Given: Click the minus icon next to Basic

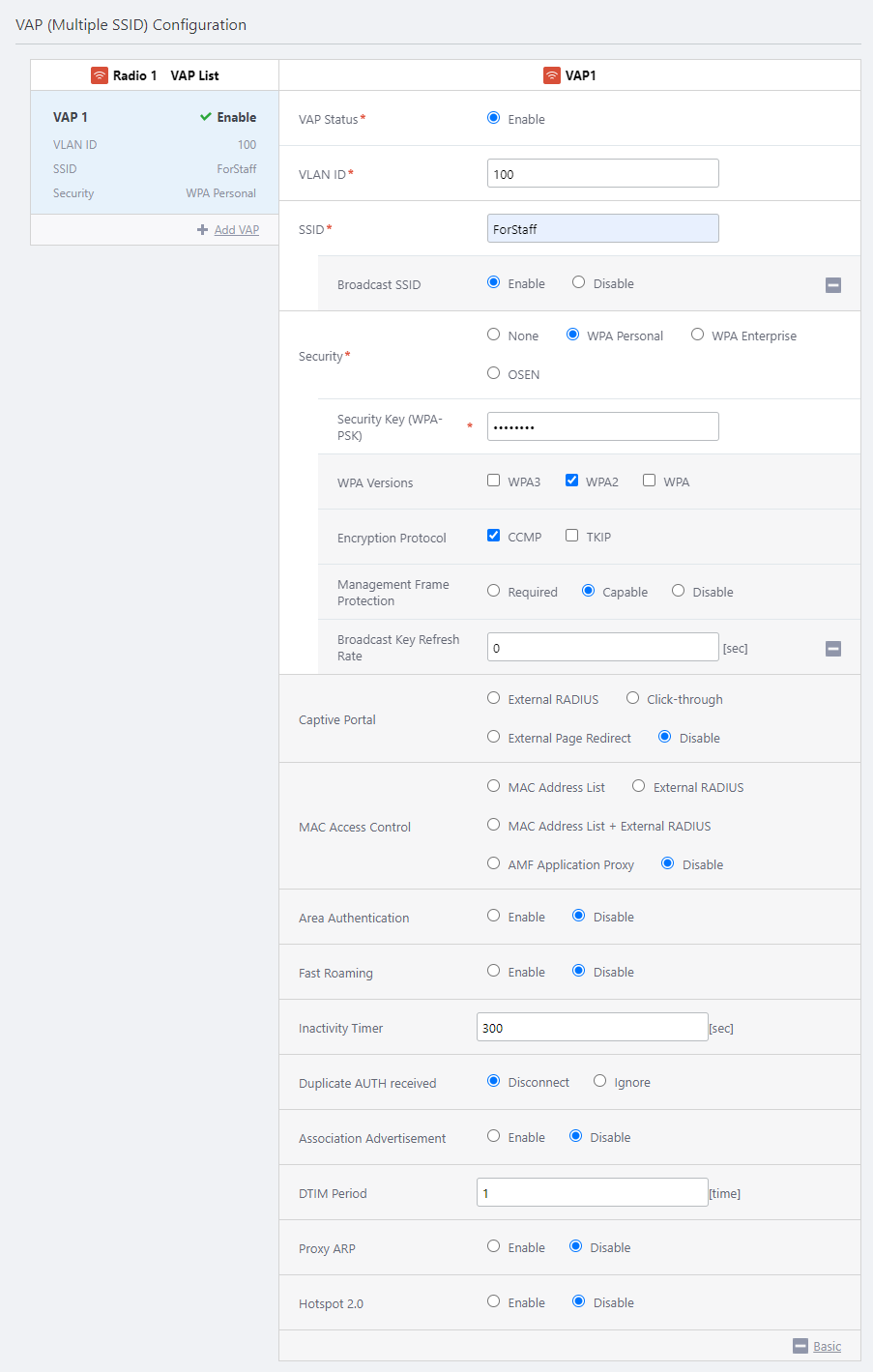Looking at the screenshot, I should (800, 1346).
